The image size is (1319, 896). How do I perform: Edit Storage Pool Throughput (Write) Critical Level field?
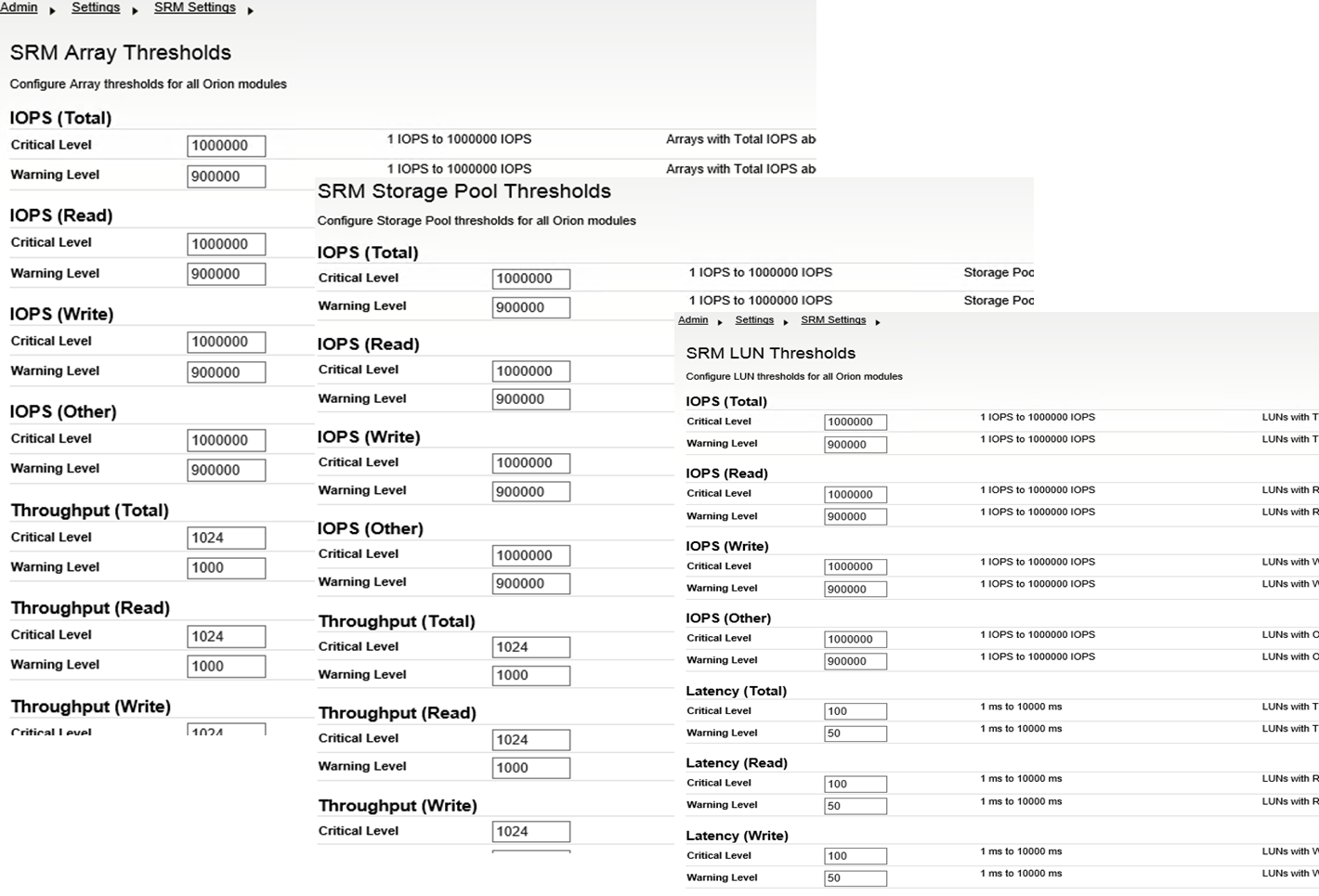click(531, 832)
